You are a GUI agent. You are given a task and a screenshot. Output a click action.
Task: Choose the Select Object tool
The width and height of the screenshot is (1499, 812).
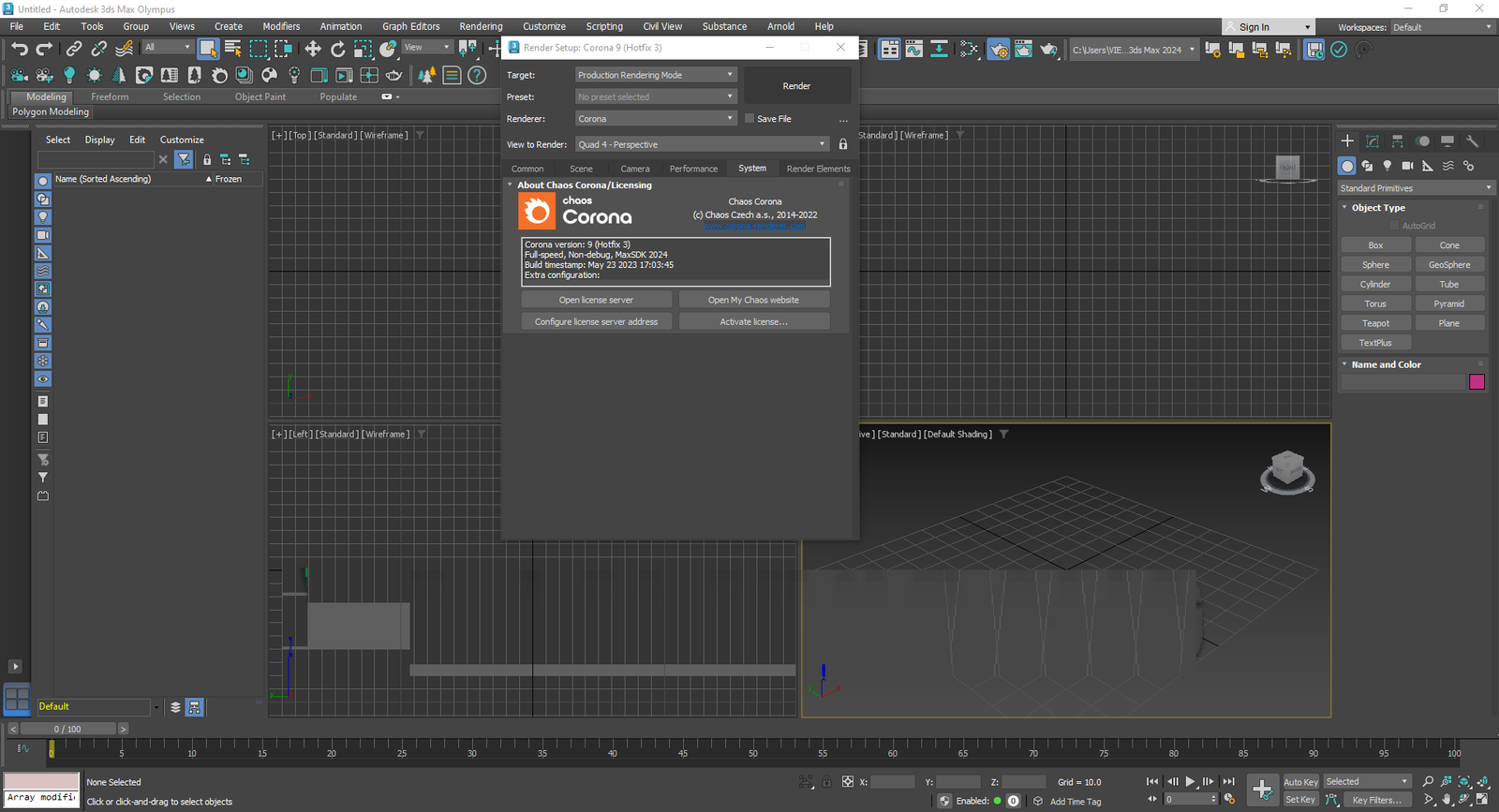pyautogui.click(x=208, y=49)
